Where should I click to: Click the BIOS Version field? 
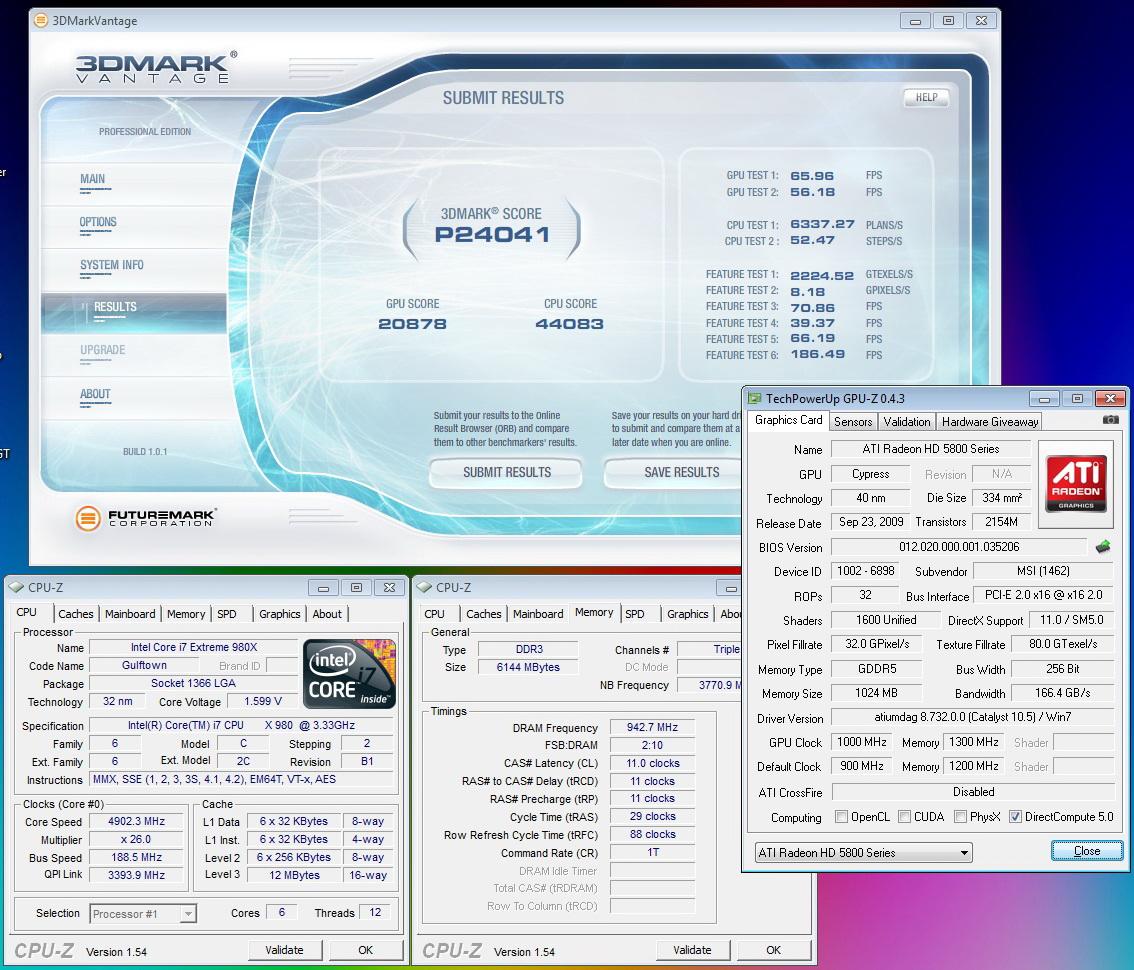(959, 547)
